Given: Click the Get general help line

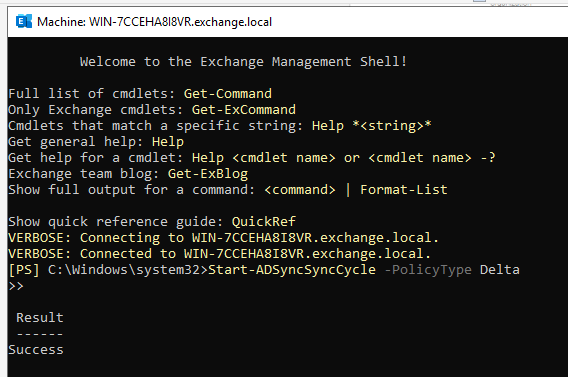Looking at the screenshot, I should point(96,142).
